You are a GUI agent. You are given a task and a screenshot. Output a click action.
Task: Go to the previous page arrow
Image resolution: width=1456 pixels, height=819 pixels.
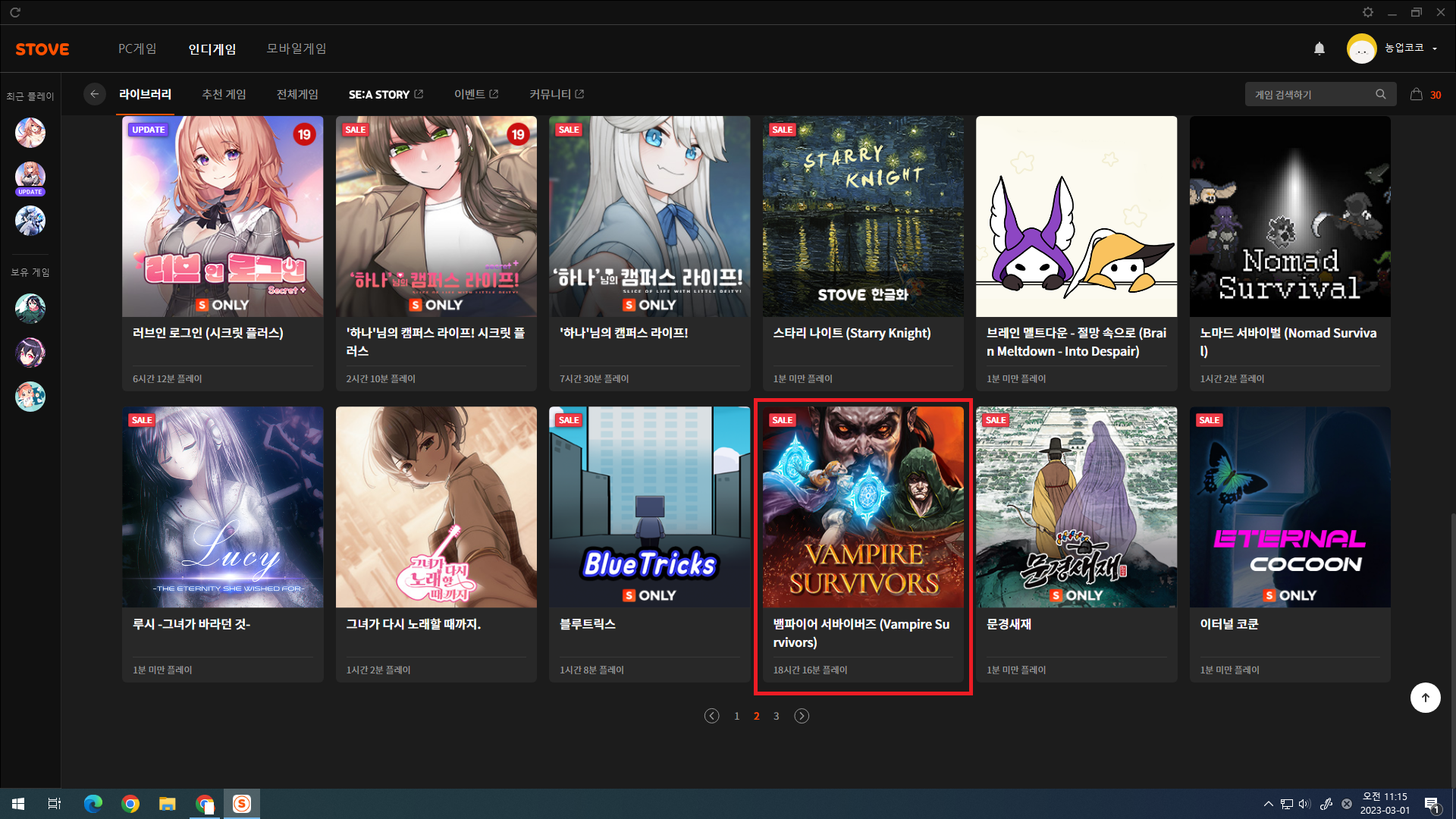tap(711, 716)
